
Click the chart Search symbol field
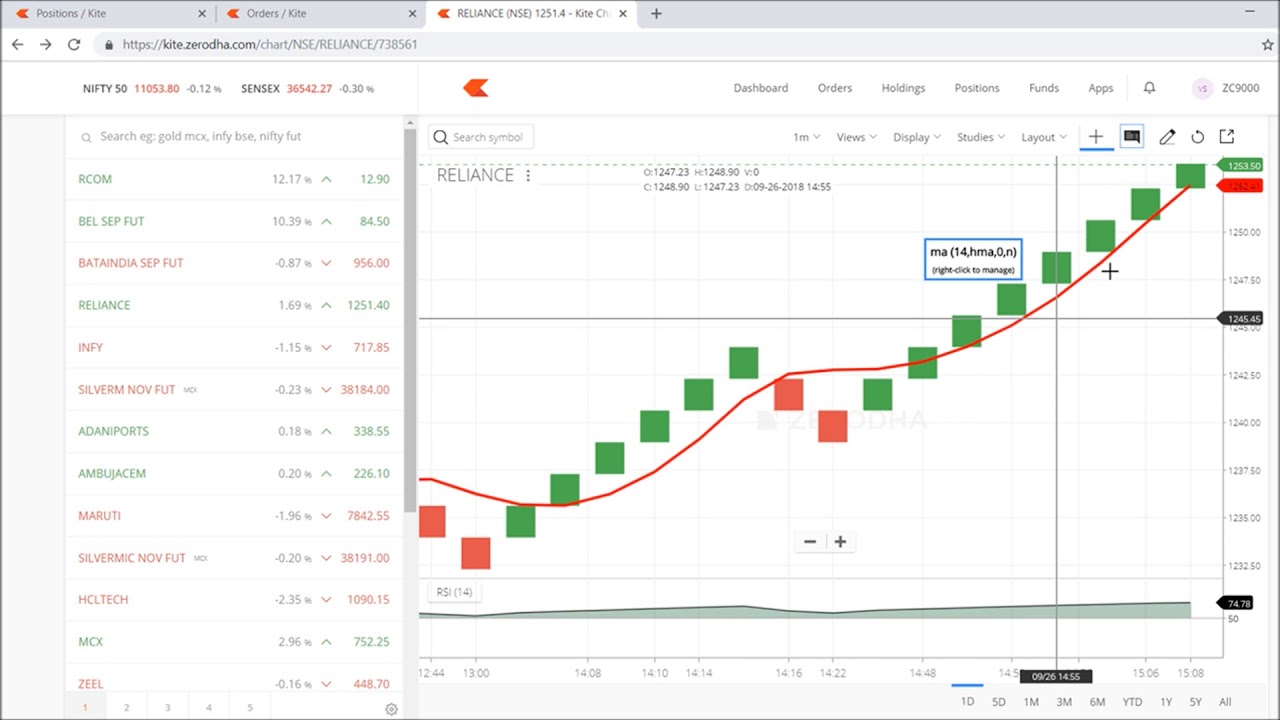[481, 137]
